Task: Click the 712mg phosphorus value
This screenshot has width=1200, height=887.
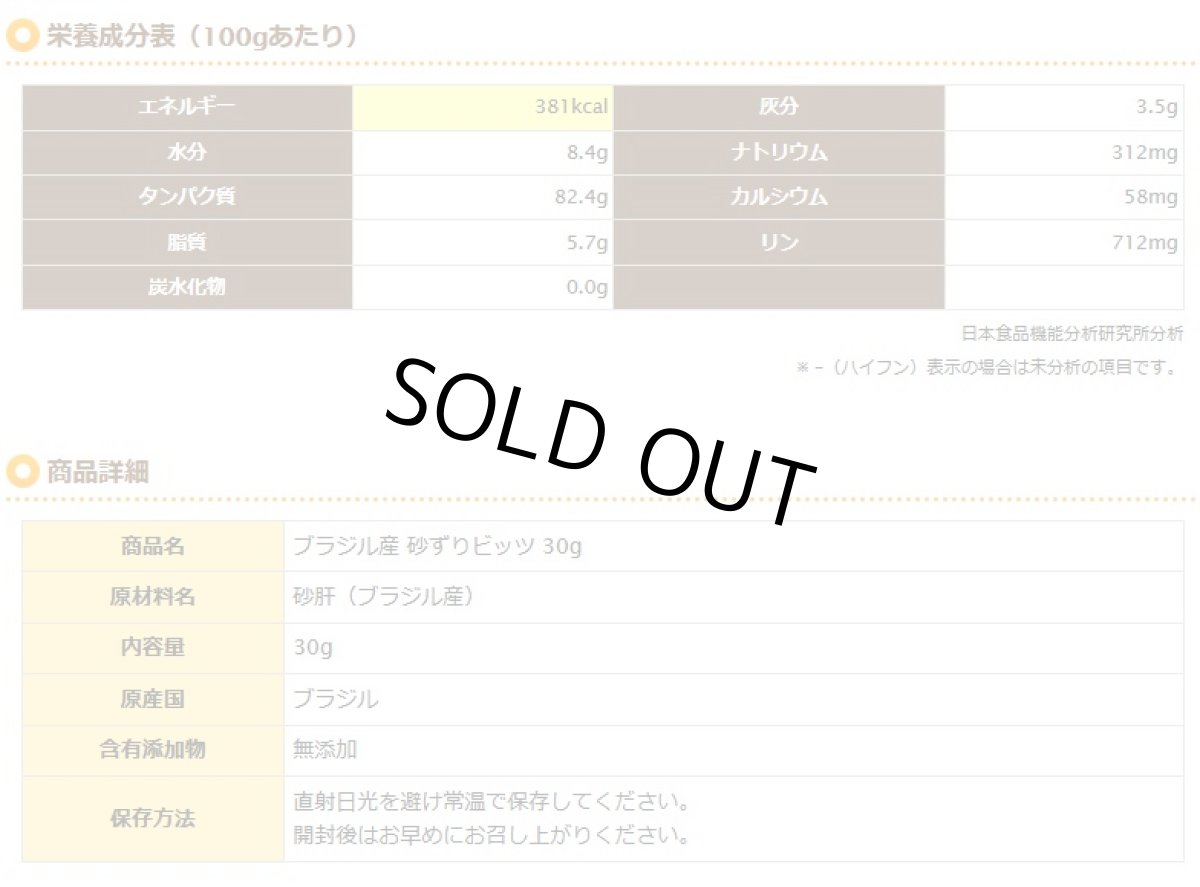Action: coord(1144,243)
